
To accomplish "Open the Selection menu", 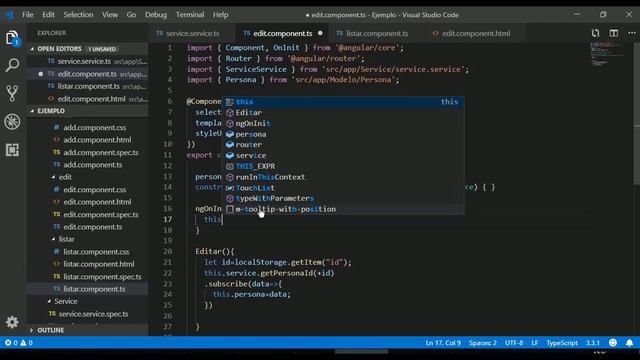I will click(78, 15).
